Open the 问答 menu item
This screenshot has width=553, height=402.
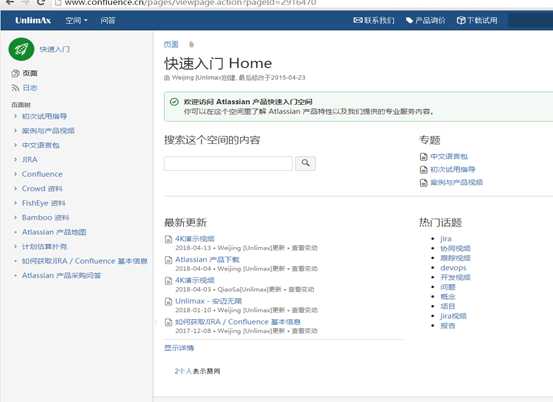108,20
